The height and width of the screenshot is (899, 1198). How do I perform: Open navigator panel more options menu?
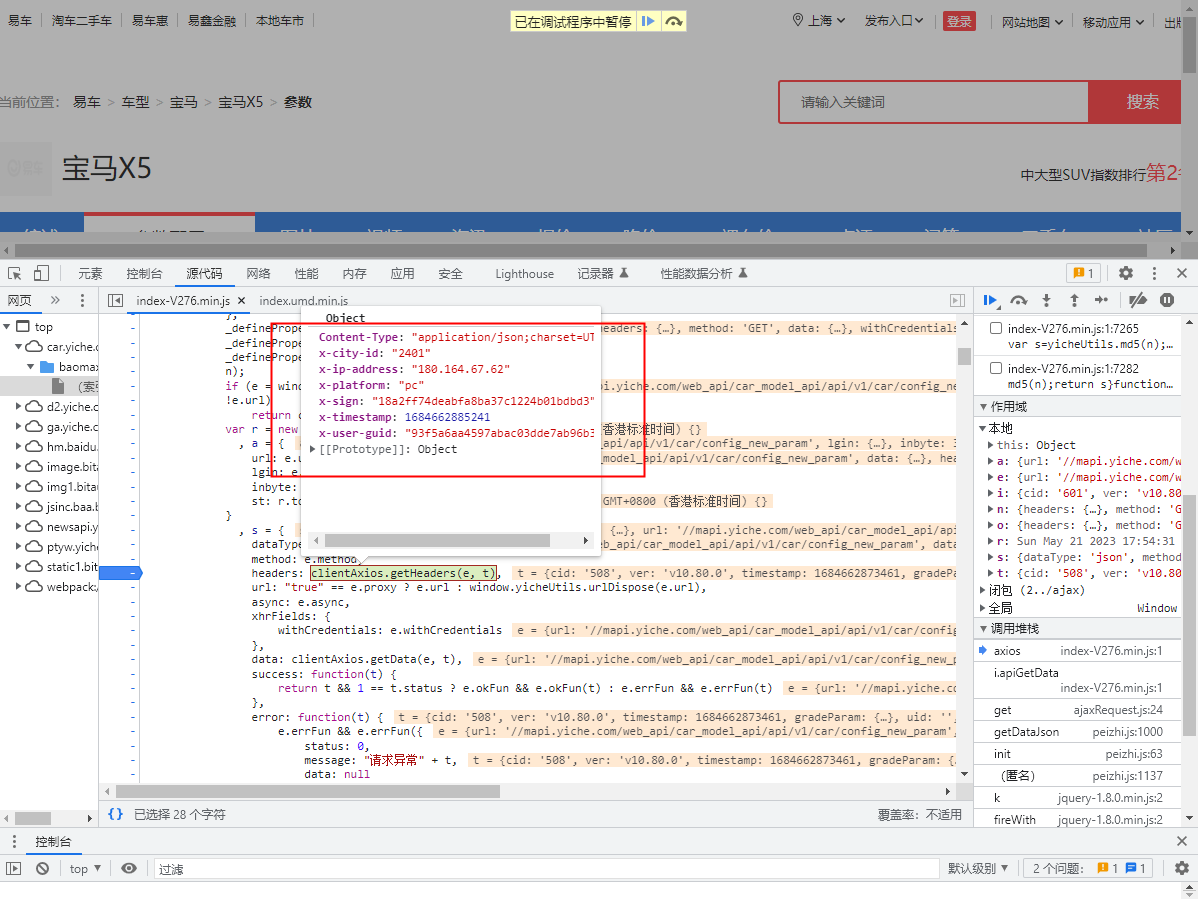click(x=83, y=300)
